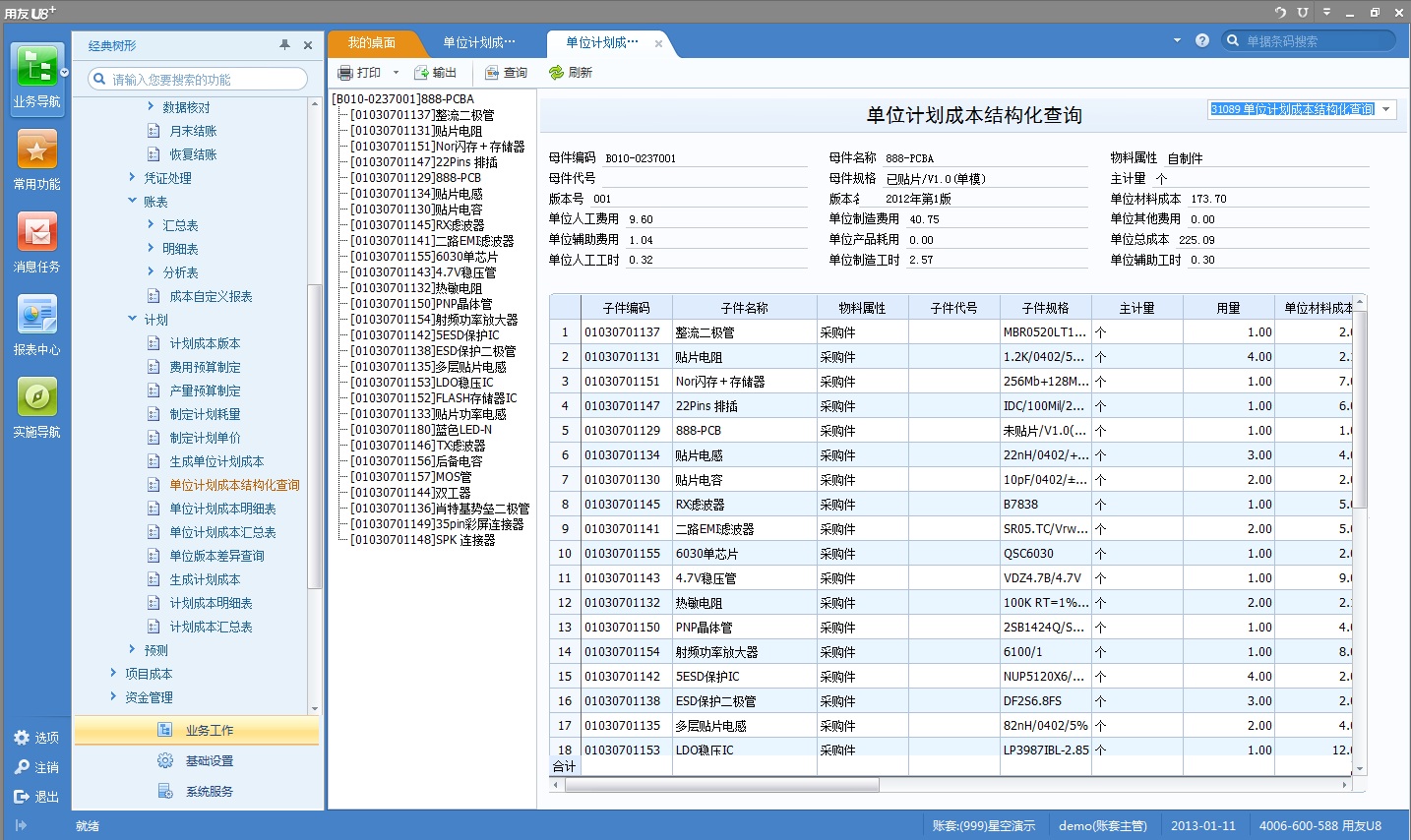1411x840 pixels.
Task: Close the active 单位计划成… tab
Action: (x=658, y=43)
